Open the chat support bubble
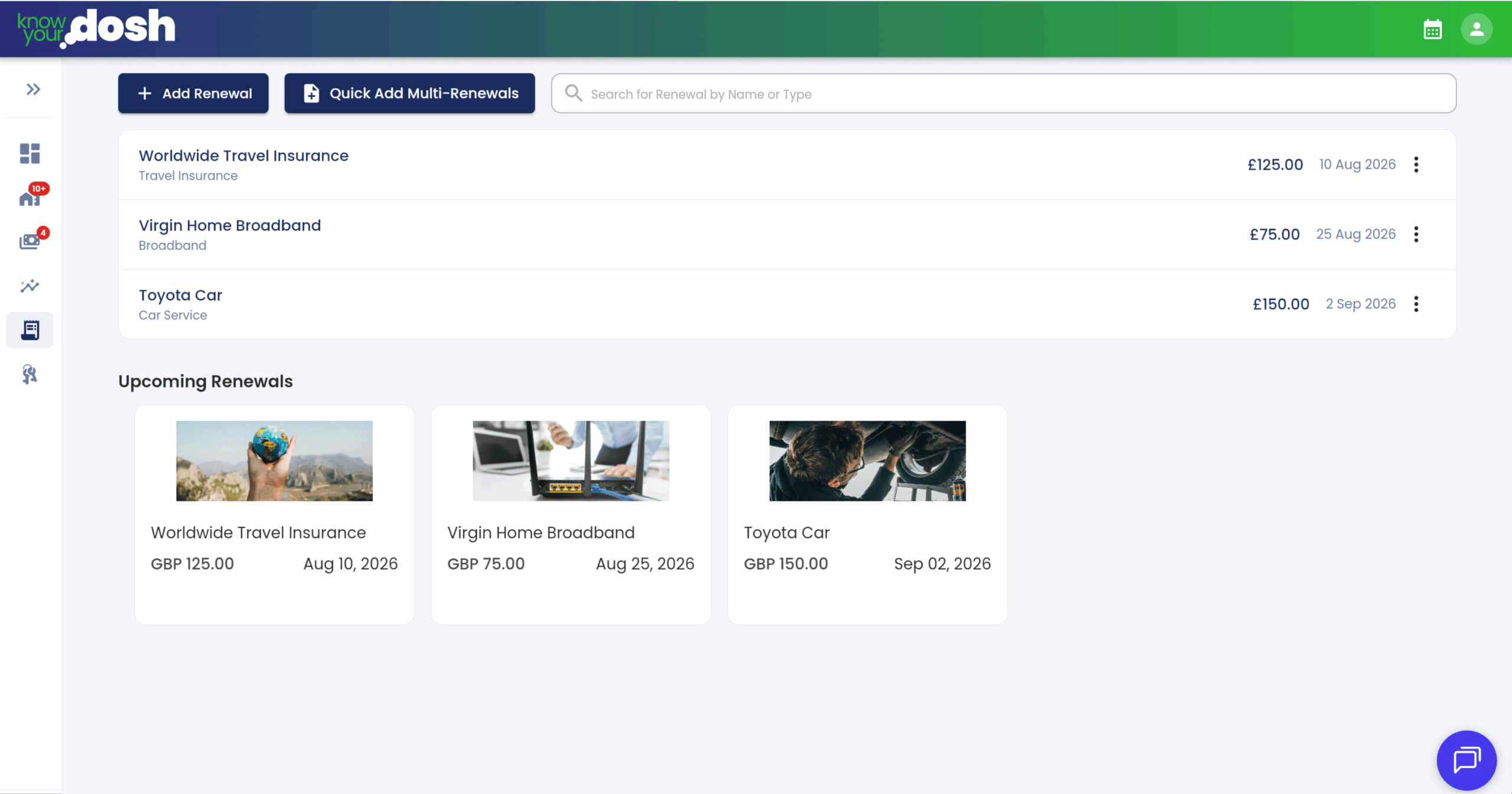This screenshot has height=794, width=1512. (1467, 760)
